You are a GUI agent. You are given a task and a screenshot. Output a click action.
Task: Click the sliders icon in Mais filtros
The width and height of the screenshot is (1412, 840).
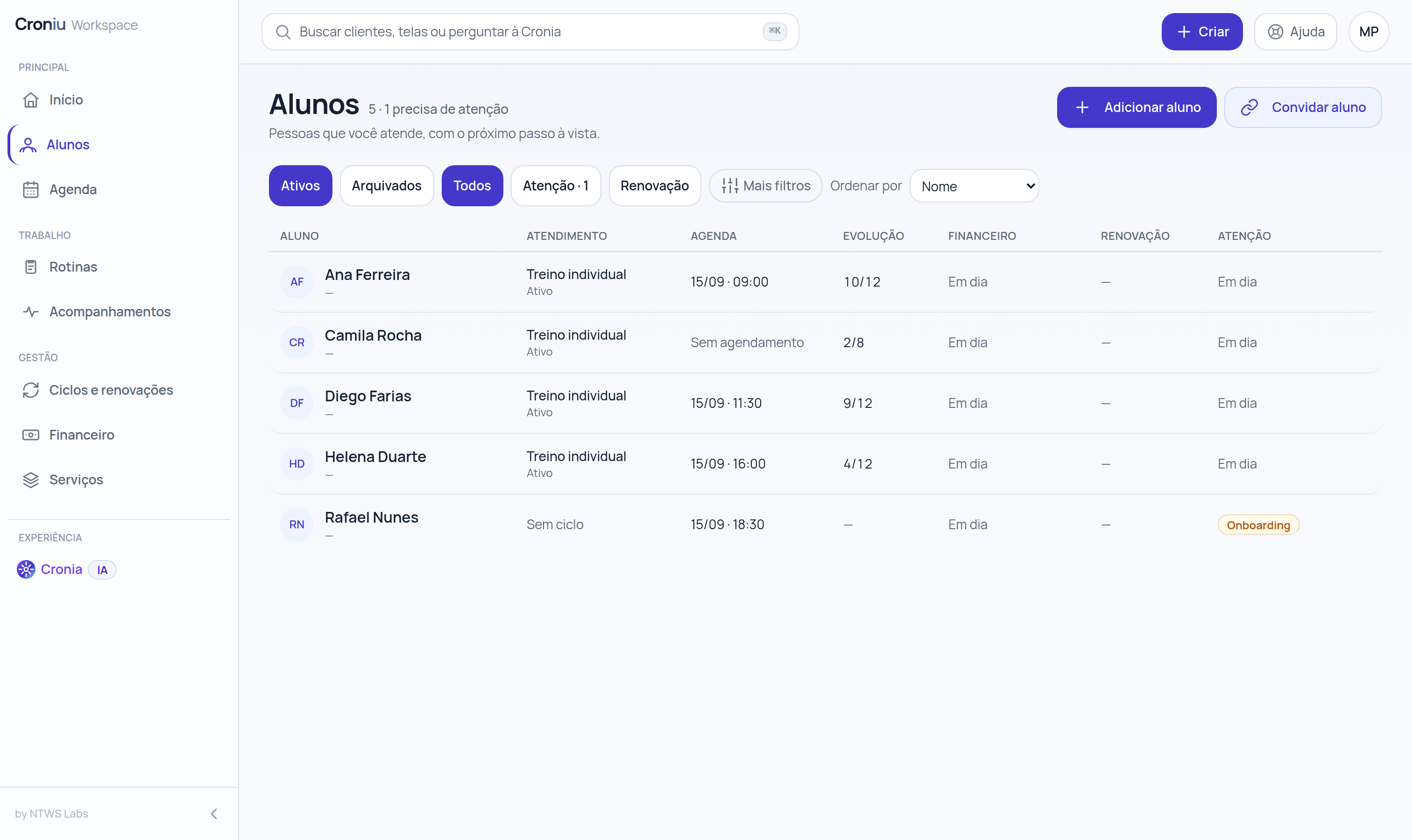[730, 186]
